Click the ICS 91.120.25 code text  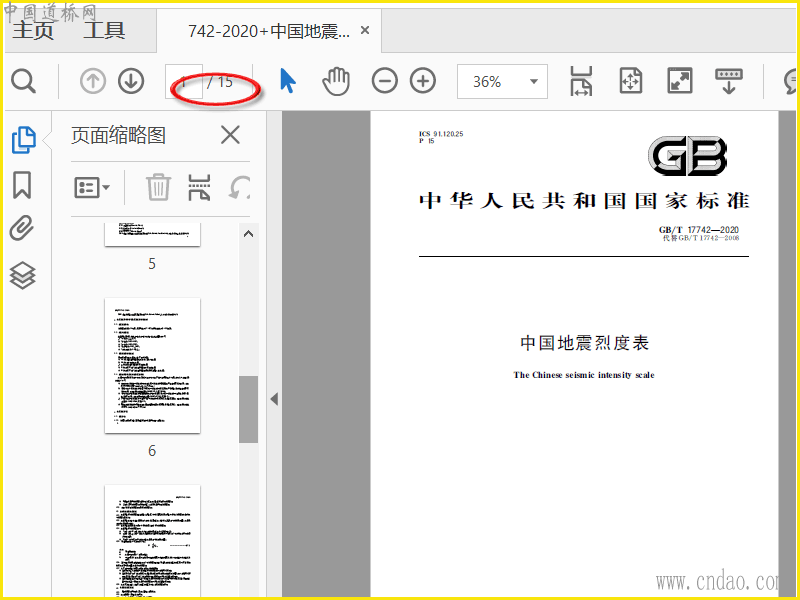pos(441,134)
